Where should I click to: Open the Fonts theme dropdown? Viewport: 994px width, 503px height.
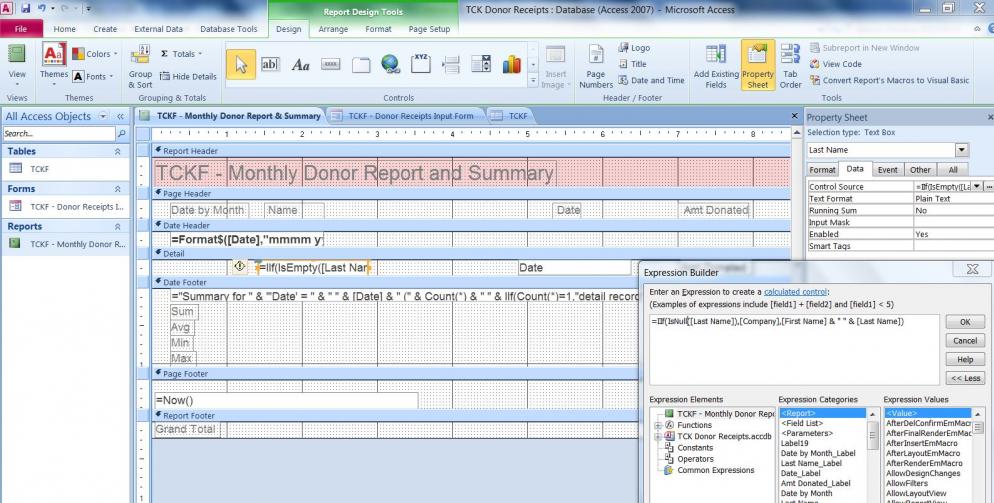(93, 76)
